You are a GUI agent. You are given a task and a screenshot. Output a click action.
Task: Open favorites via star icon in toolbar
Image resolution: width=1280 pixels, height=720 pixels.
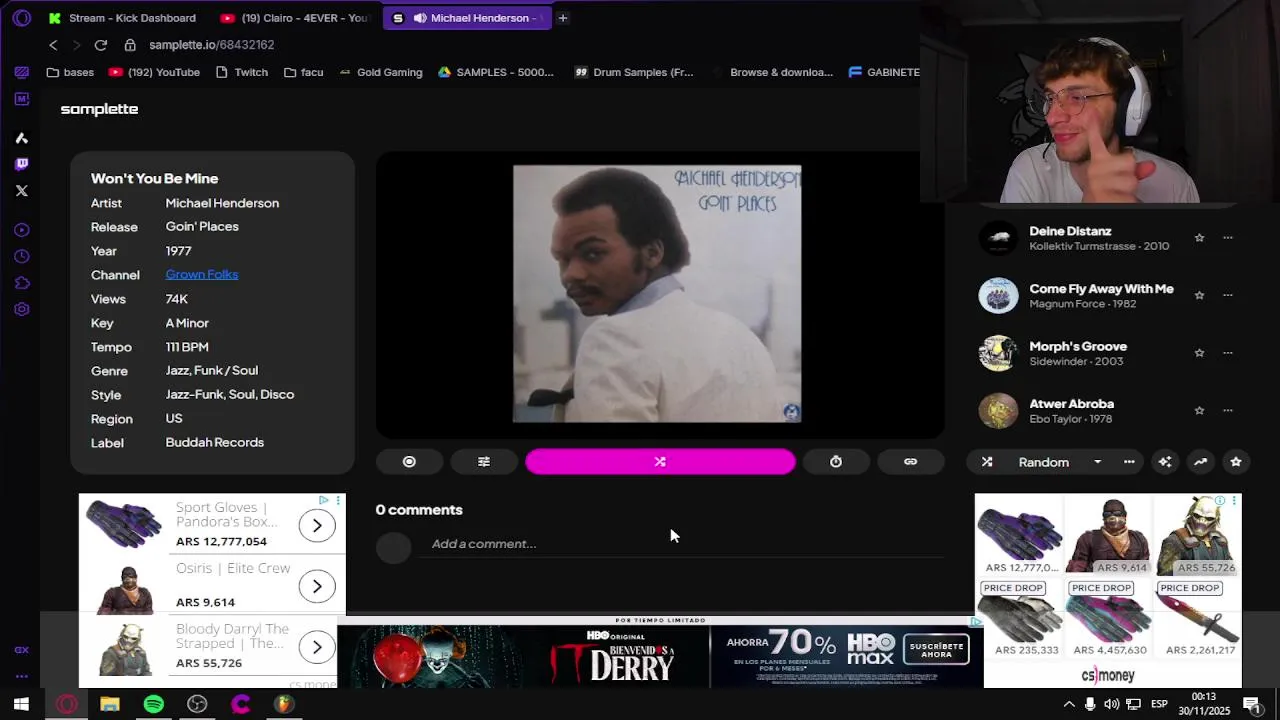pyautogui.click(x=1236, y=462)
